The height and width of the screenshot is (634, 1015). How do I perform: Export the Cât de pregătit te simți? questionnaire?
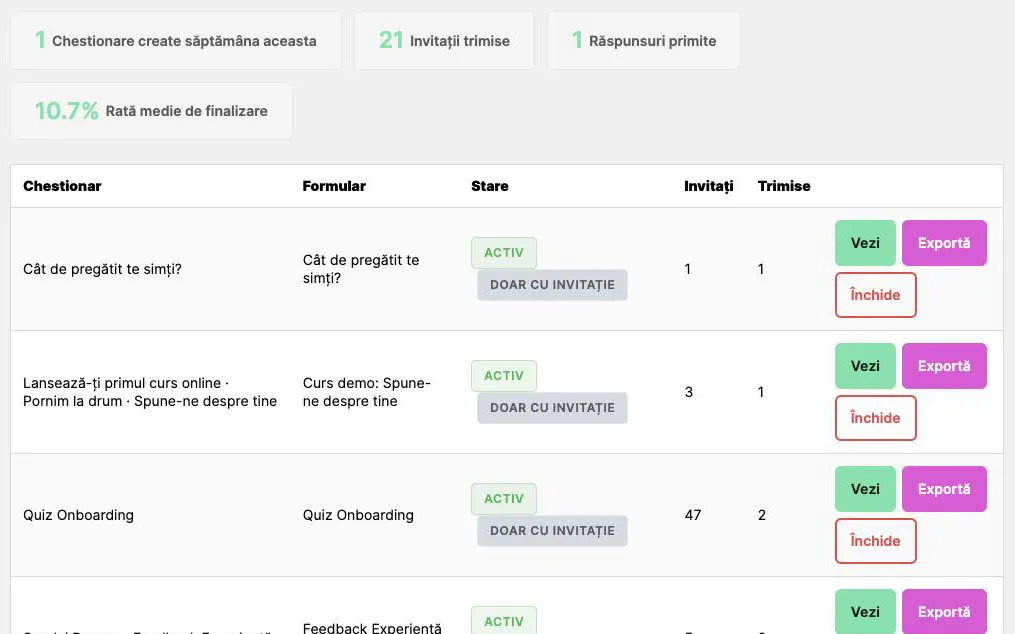coord(944,243)
